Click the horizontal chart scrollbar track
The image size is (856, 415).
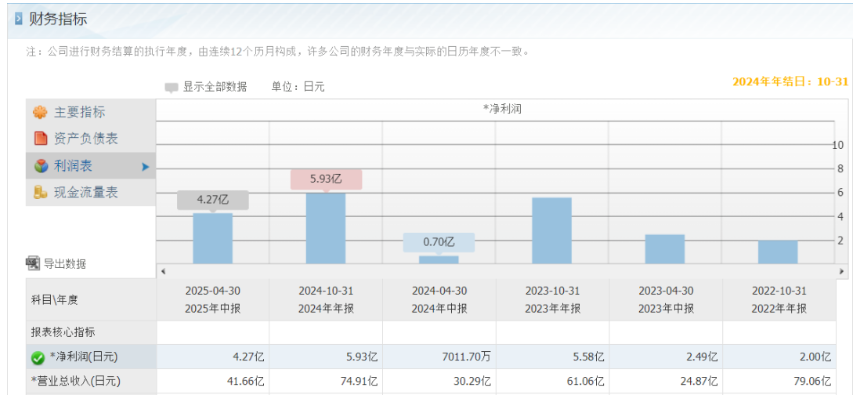502,271
